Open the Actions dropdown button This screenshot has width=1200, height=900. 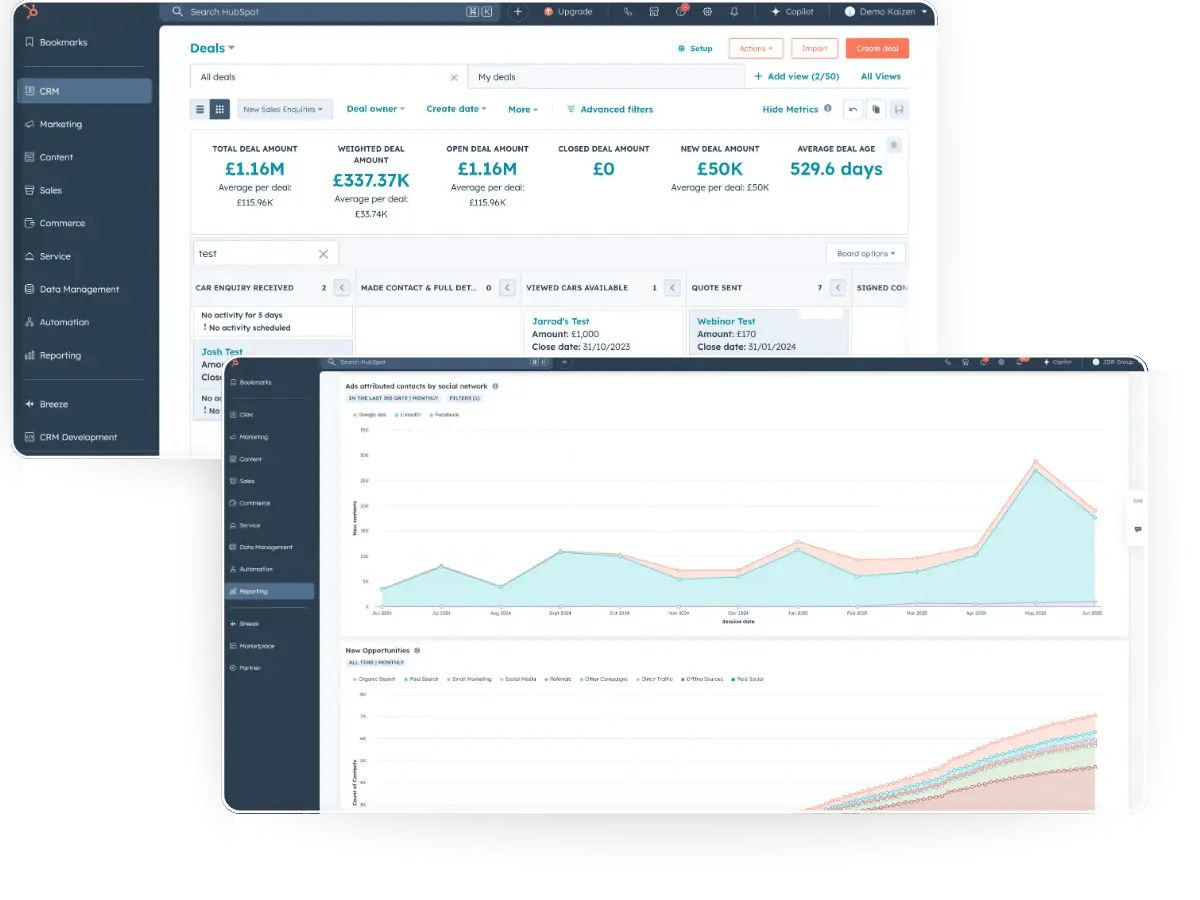[756, 48]
